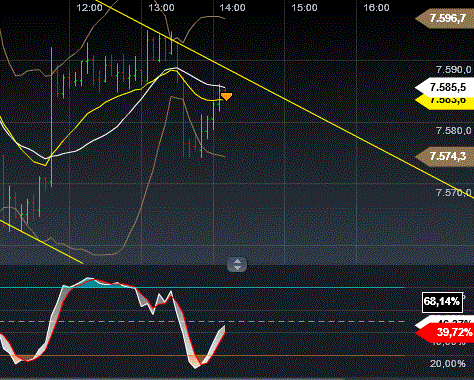474x380 pixels.
Task: Select the boxed 68,14% indicator value
Action: tap(442, 302)
